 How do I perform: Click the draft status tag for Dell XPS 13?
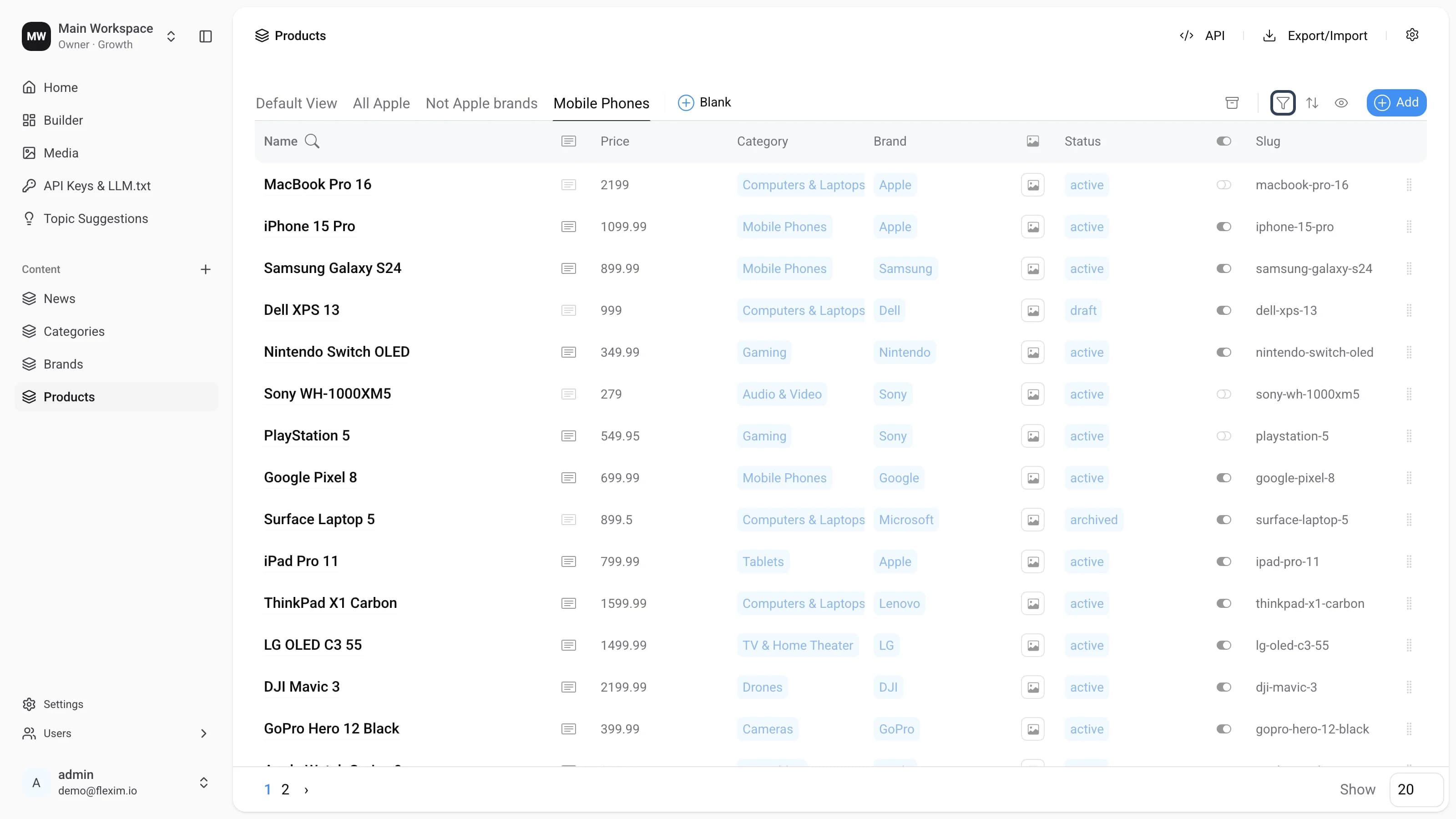click(1083, 310)
